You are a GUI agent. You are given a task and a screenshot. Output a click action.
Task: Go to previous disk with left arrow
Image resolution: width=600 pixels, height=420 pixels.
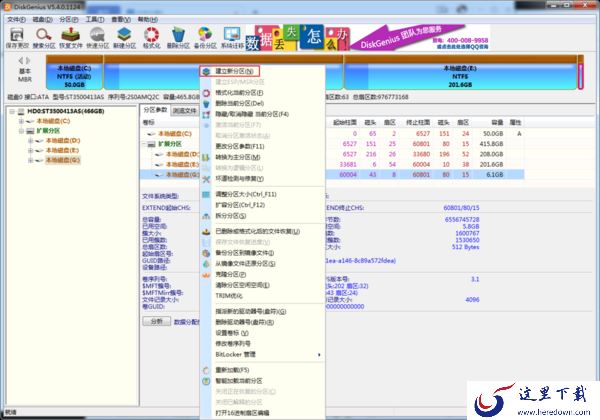[x=21, y=60]
